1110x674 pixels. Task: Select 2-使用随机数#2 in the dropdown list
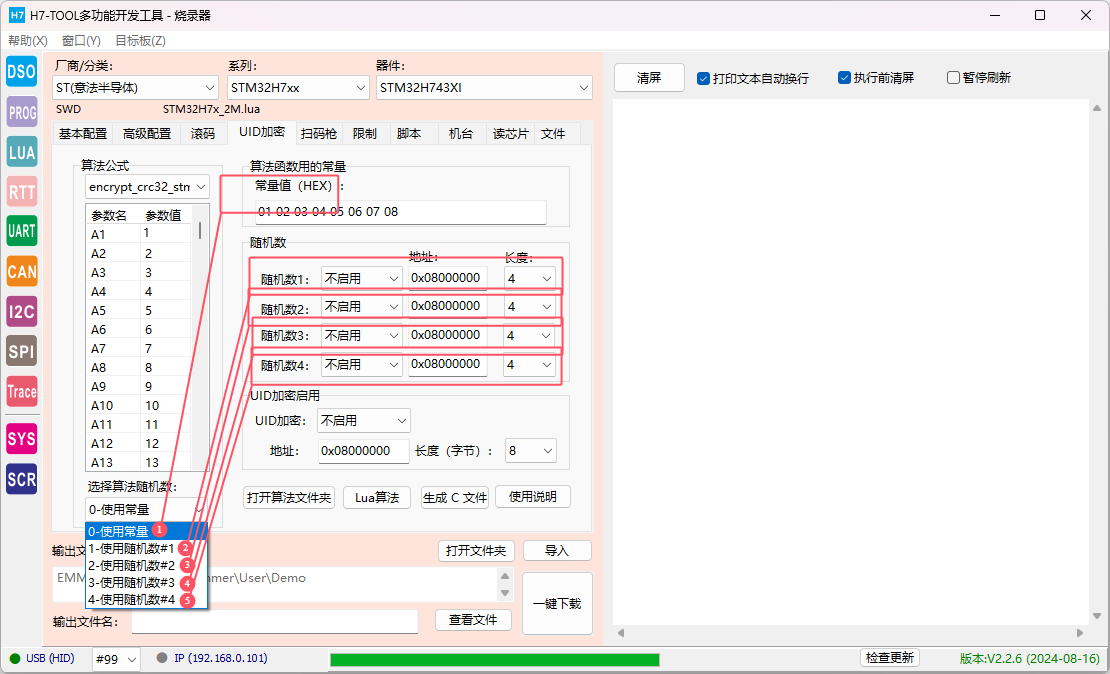click(147, 565)
